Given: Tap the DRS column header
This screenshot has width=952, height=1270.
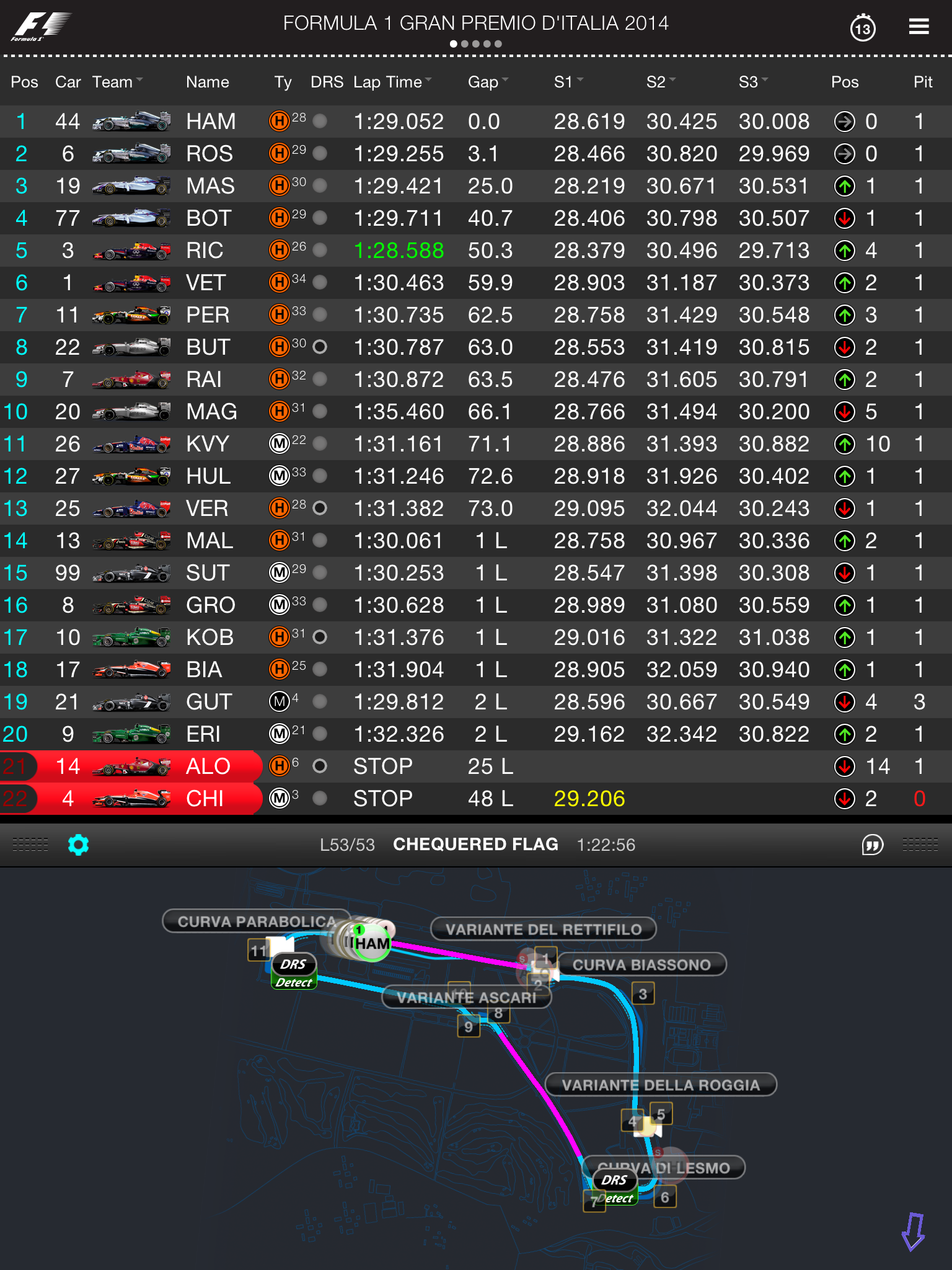Looking at the screenshot, I should point(327,82).
